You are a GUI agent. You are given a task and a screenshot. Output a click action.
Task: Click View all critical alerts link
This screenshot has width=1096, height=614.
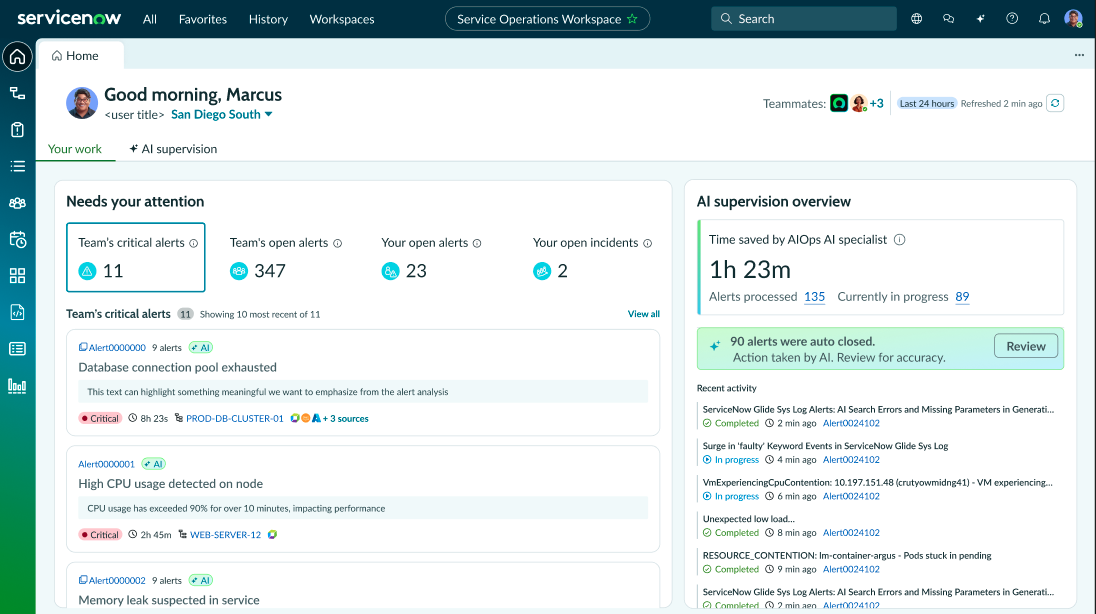(x=643, y=314)
